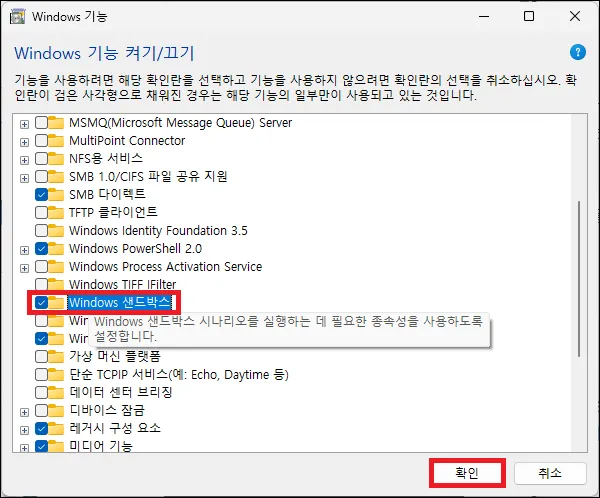Select the Windows 샌드박스 label
600x498 pixels.
(119, 302)
